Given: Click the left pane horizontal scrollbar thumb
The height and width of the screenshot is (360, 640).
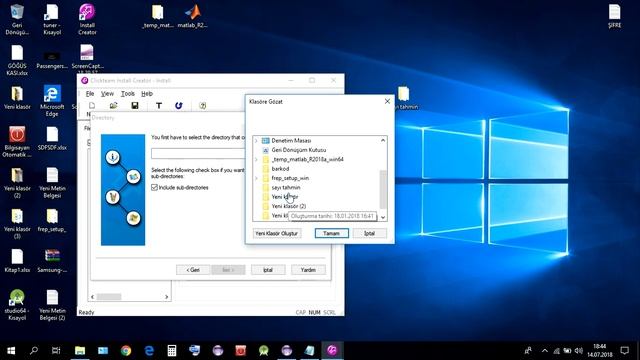Looking at the screenshot, I should tap(109, 297).
